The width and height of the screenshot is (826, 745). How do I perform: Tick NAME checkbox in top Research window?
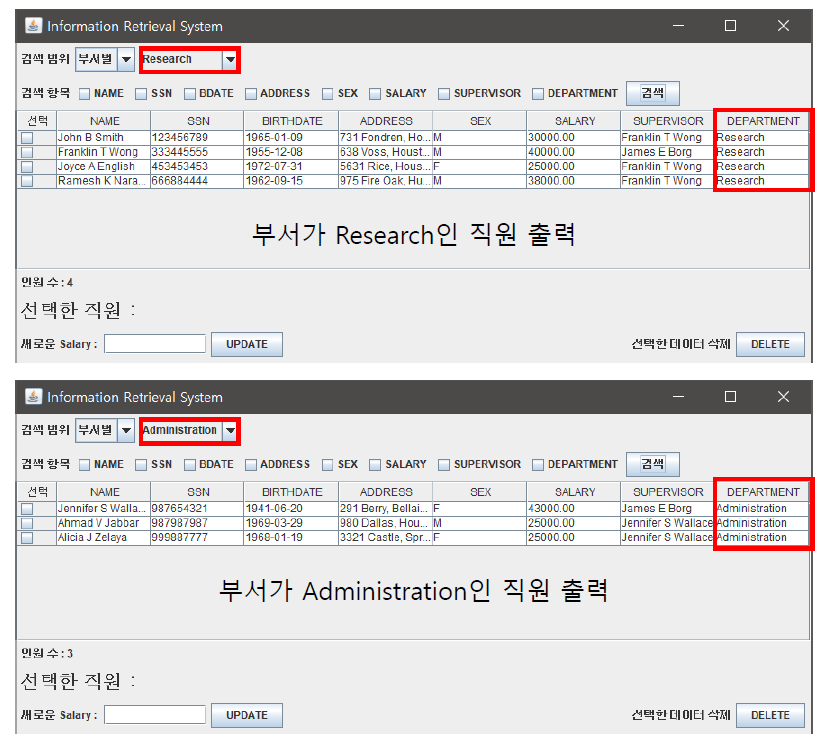84,94
